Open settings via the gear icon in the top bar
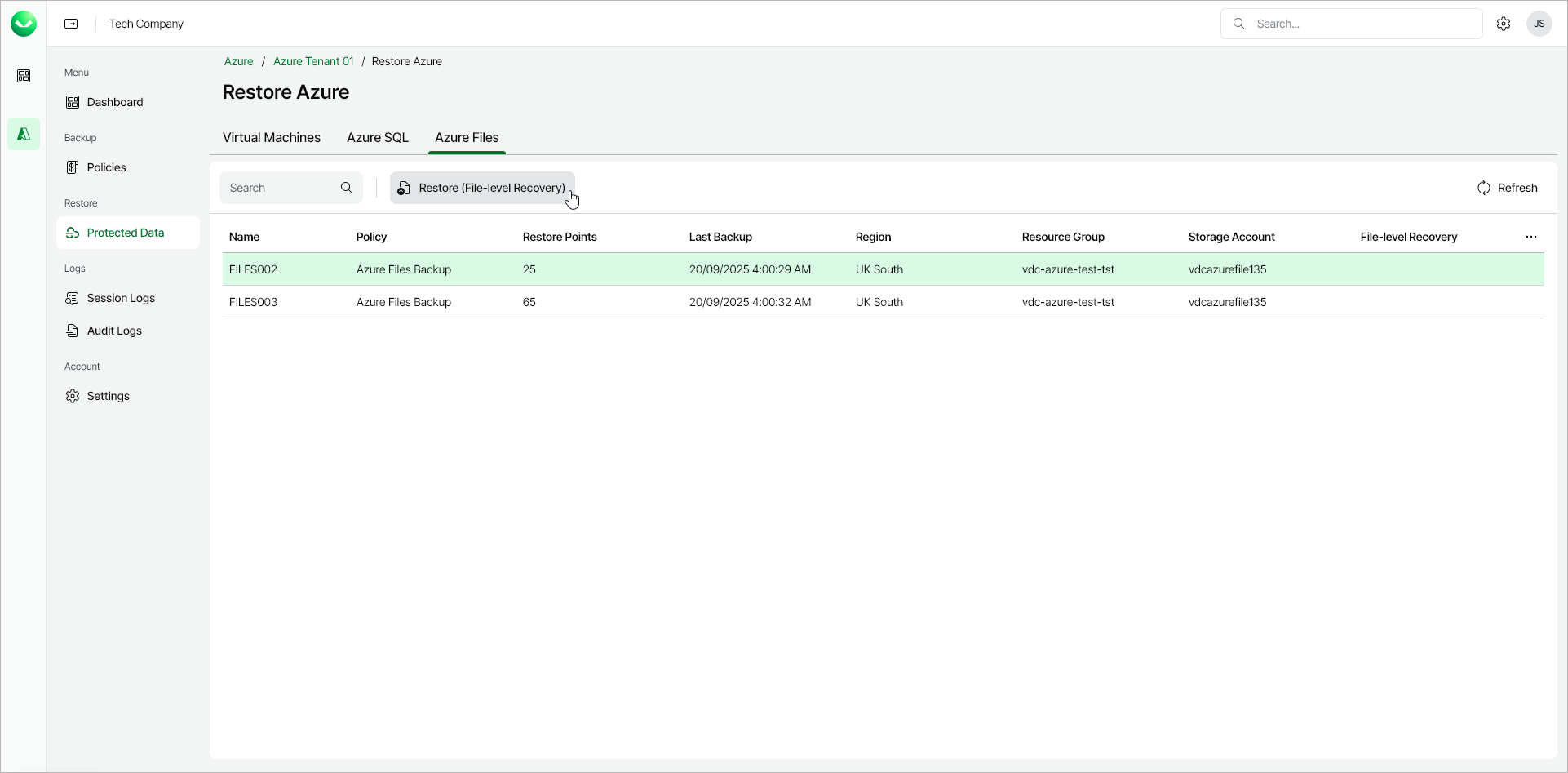The image size is (1568, 773). click(x=1504, y=23)
